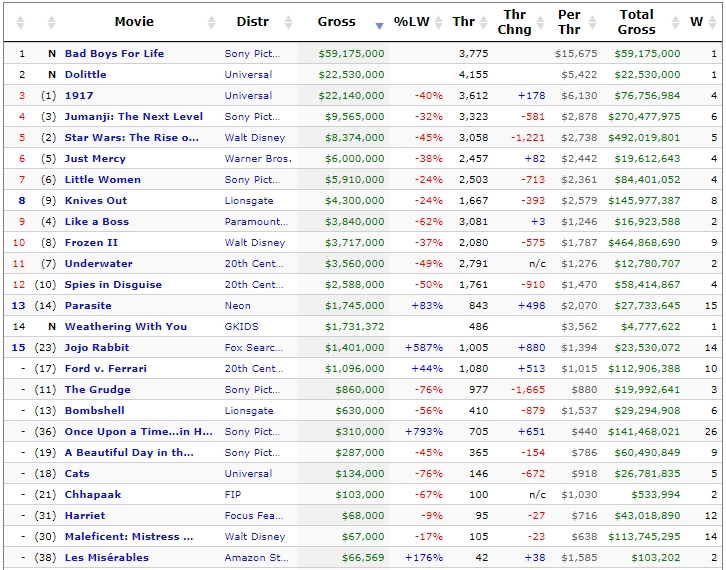
Task: Open FIP distributor link for Chhapaak
Action: [x=233, y=495]
